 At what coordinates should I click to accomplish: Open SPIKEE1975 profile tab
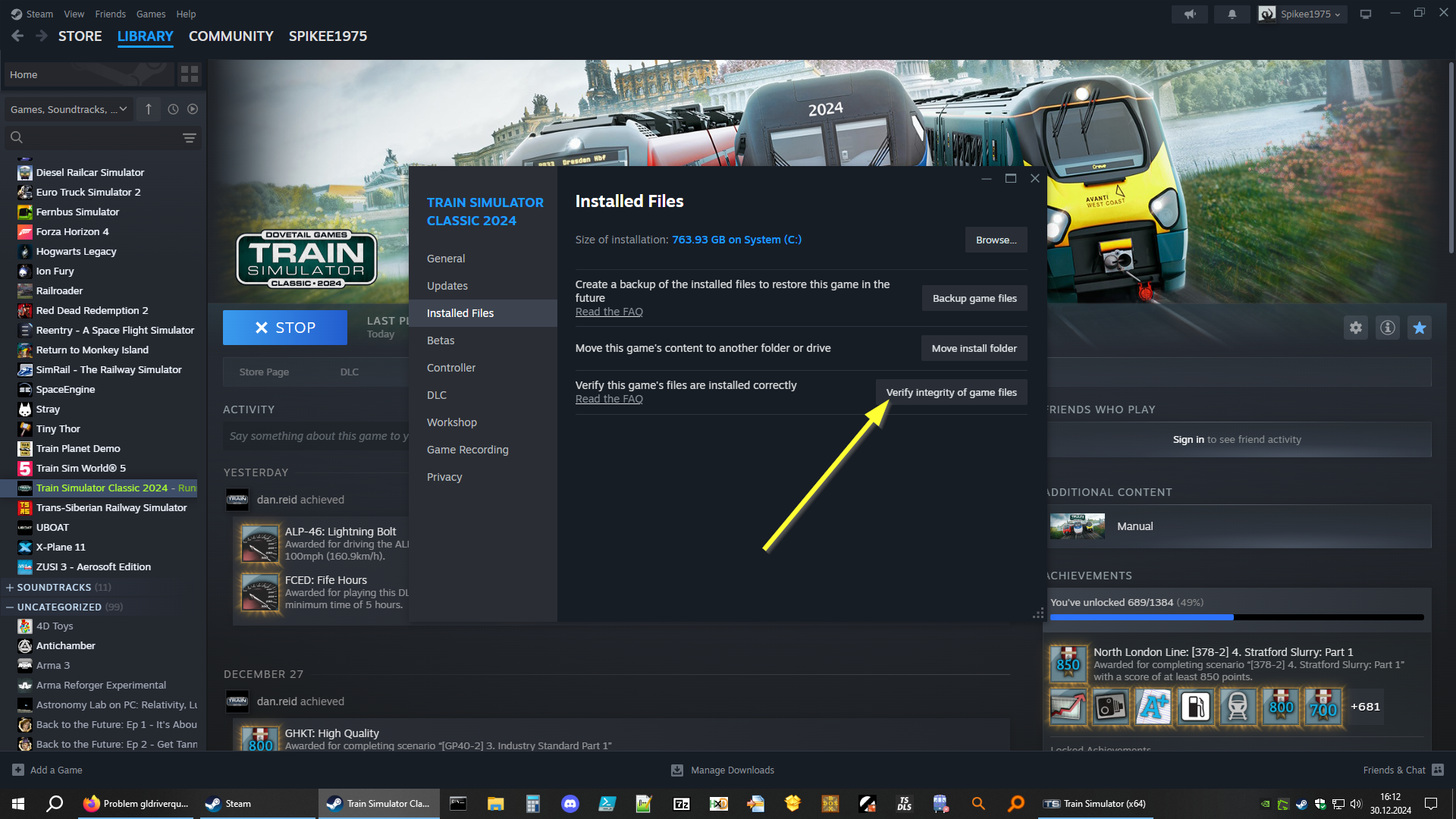click(328, 36)
